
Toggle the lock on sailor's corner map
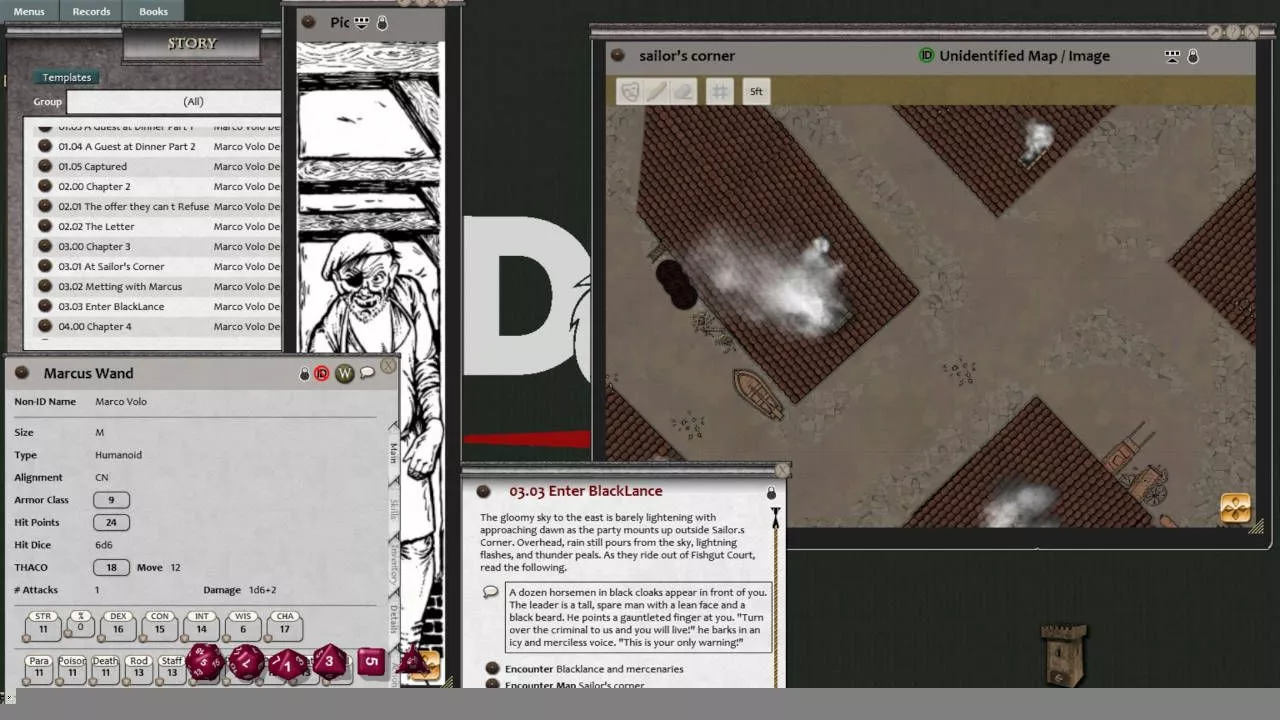(1192, 56)
